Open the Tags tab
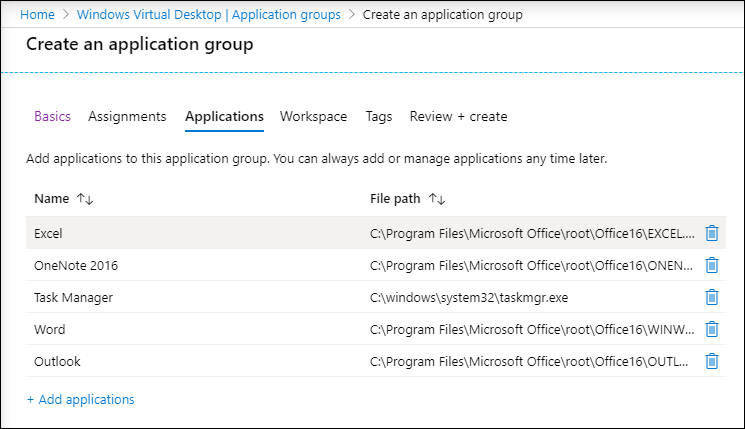Image resolution: width=745 pixels, height=429 pixels. click(379, 116)
